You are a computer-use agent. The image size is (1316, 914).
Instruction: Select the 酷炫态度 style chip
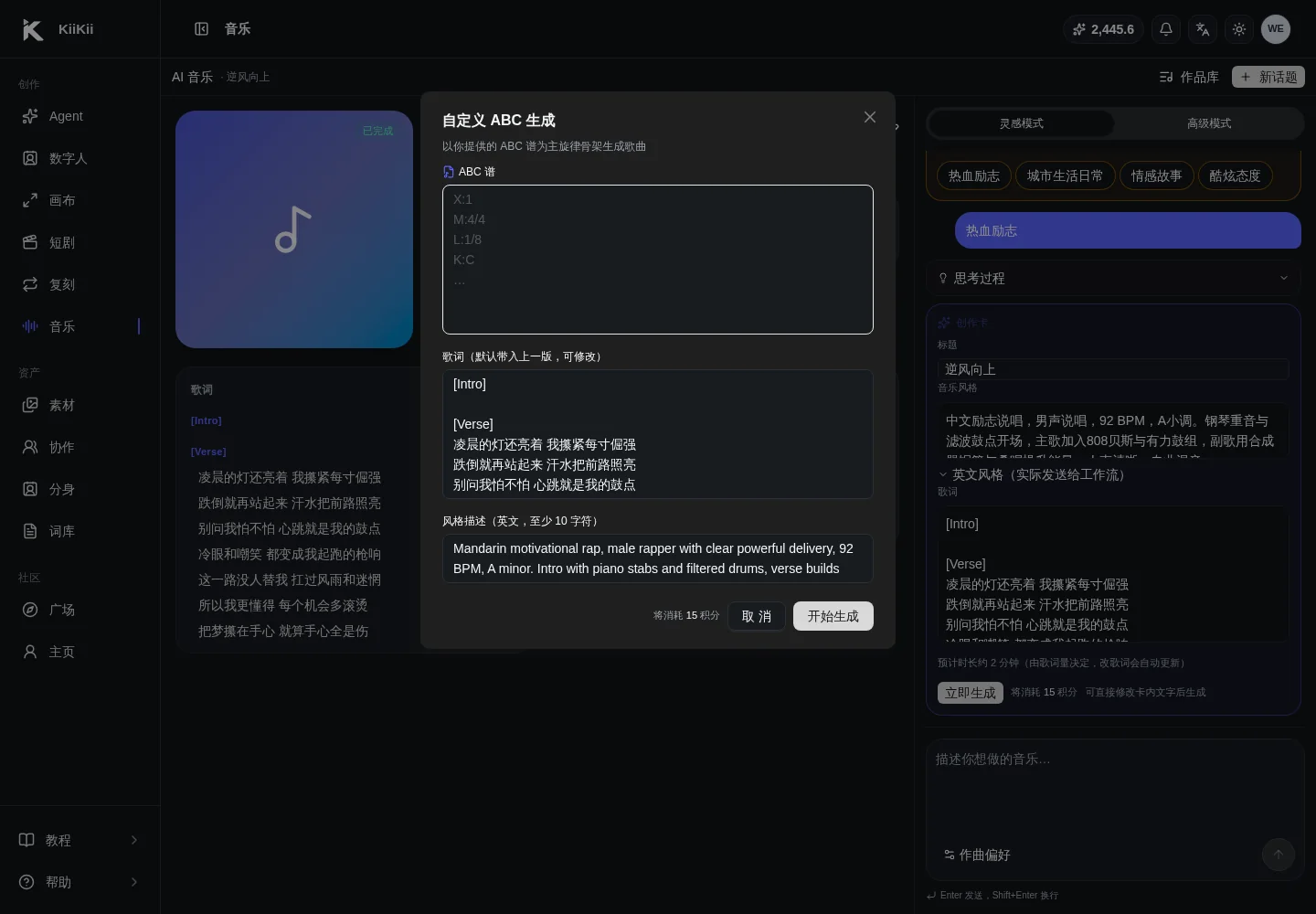[x=1236, y=175]
